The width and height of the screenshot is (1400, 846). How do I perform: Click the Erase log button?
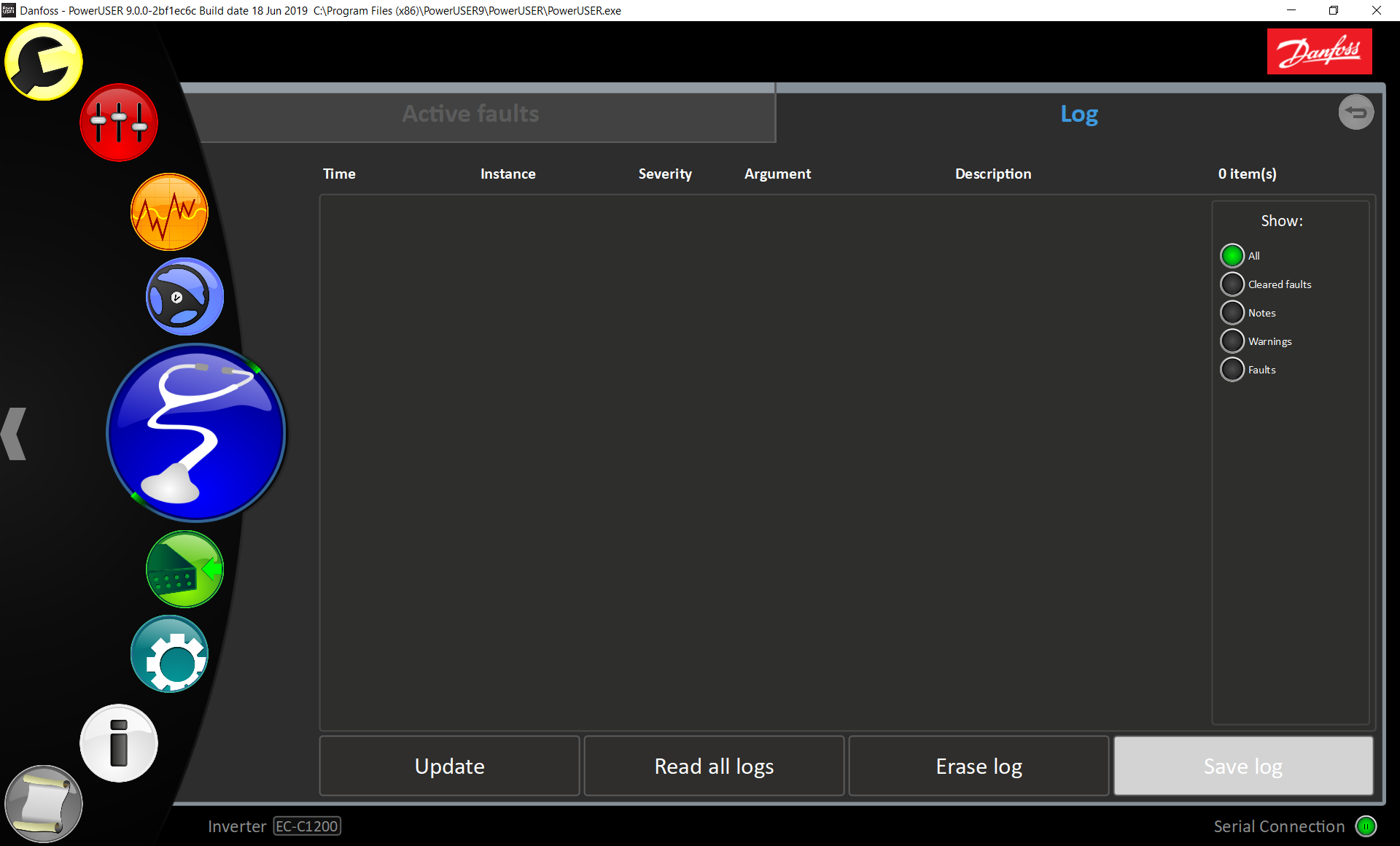tap(978, 766)
